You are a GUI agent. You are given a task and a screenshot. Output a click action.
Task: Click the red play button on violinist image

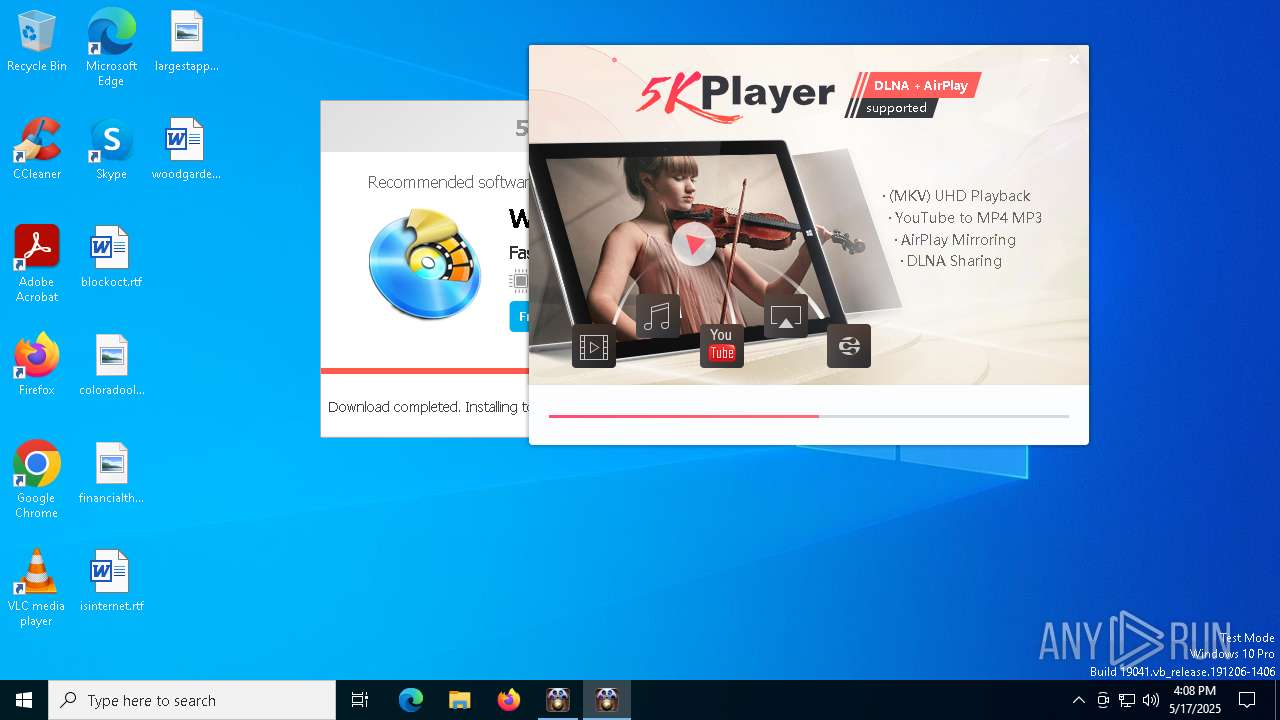click(693, 243)
